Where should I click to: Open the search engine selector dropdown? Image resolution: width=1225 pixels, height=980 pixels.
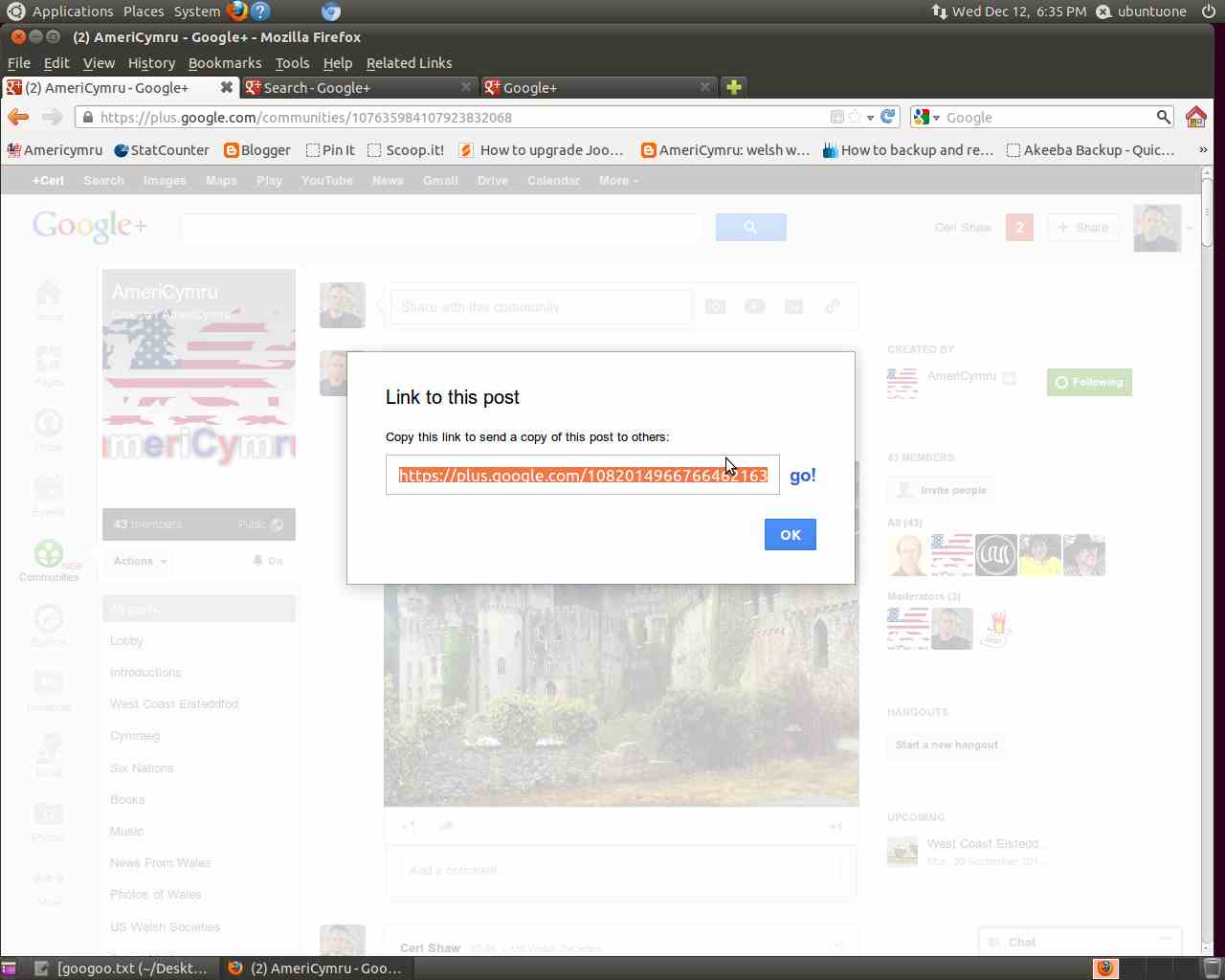(x=926, y=117)
